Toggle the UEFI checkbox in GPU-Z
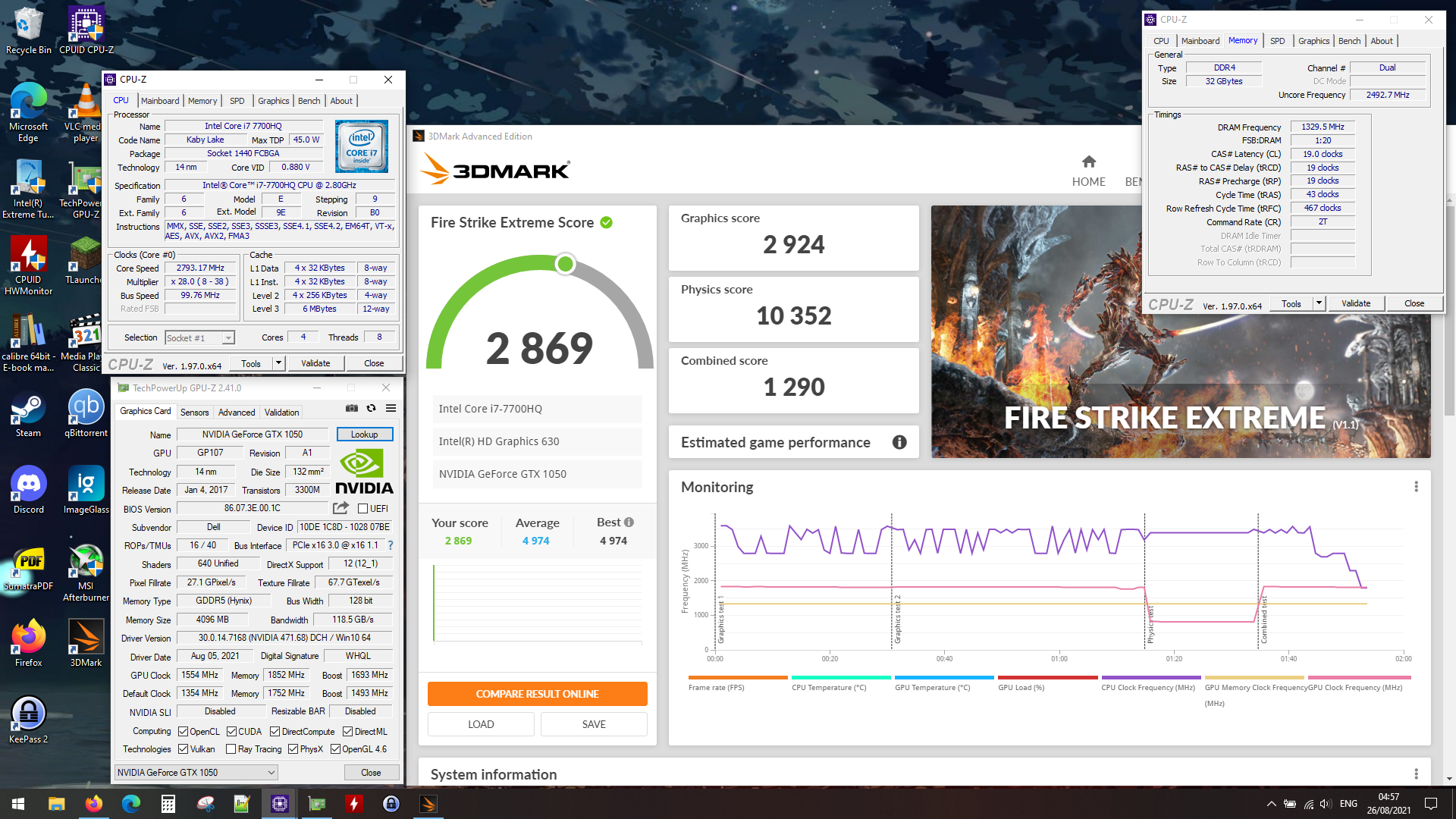This screenshot has height=819, width=1456. pyautogui.click(x=362, y=509)
